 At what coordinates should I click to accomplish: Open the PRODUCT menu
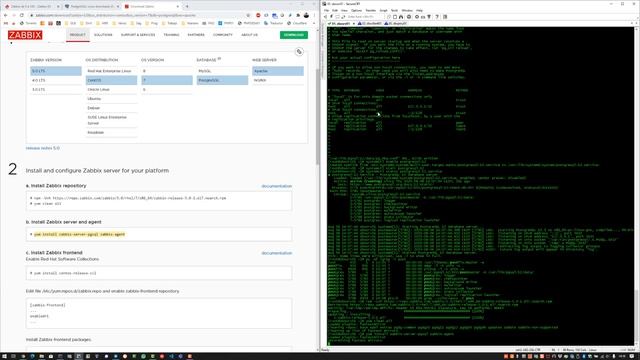click(78, 35)
